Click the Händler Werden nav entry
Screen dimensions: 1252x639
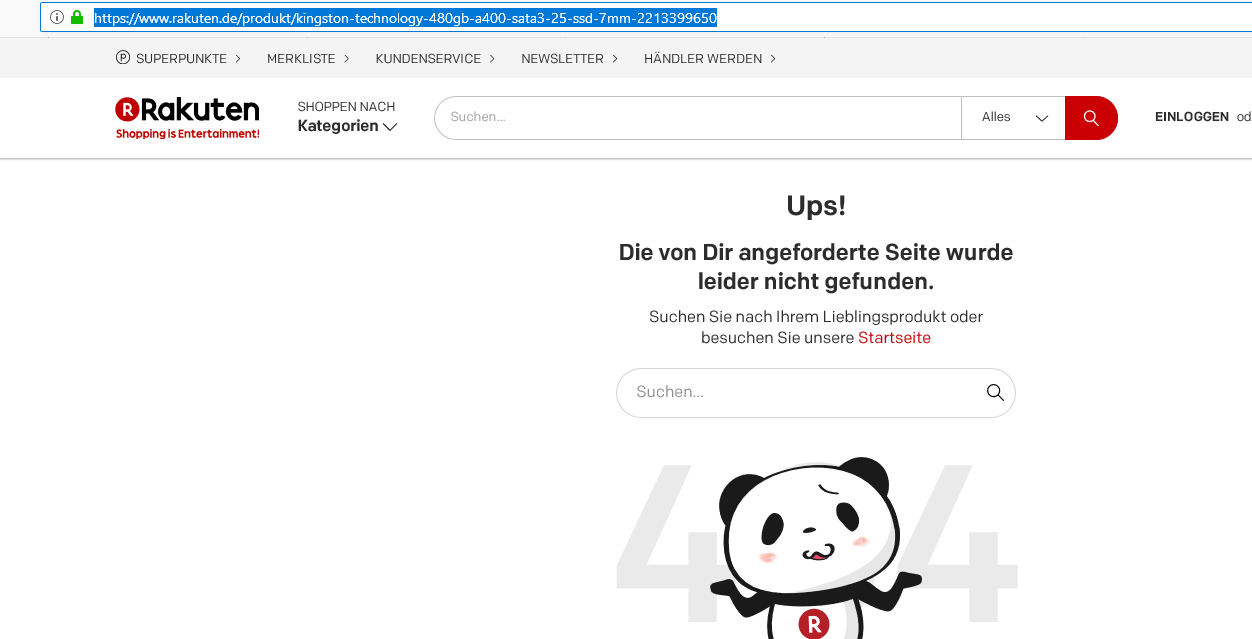[702, 58]
